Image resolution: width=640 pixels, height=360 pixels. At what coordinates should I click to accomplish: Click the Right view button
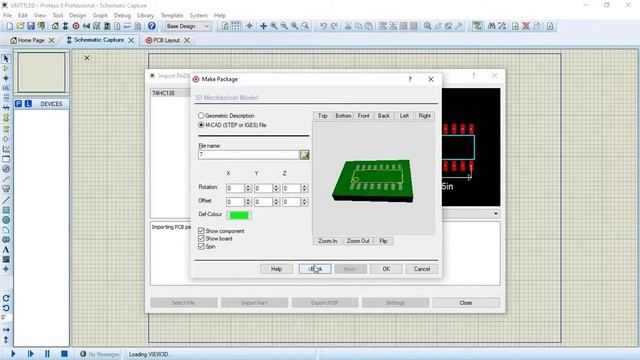(424, 116)
